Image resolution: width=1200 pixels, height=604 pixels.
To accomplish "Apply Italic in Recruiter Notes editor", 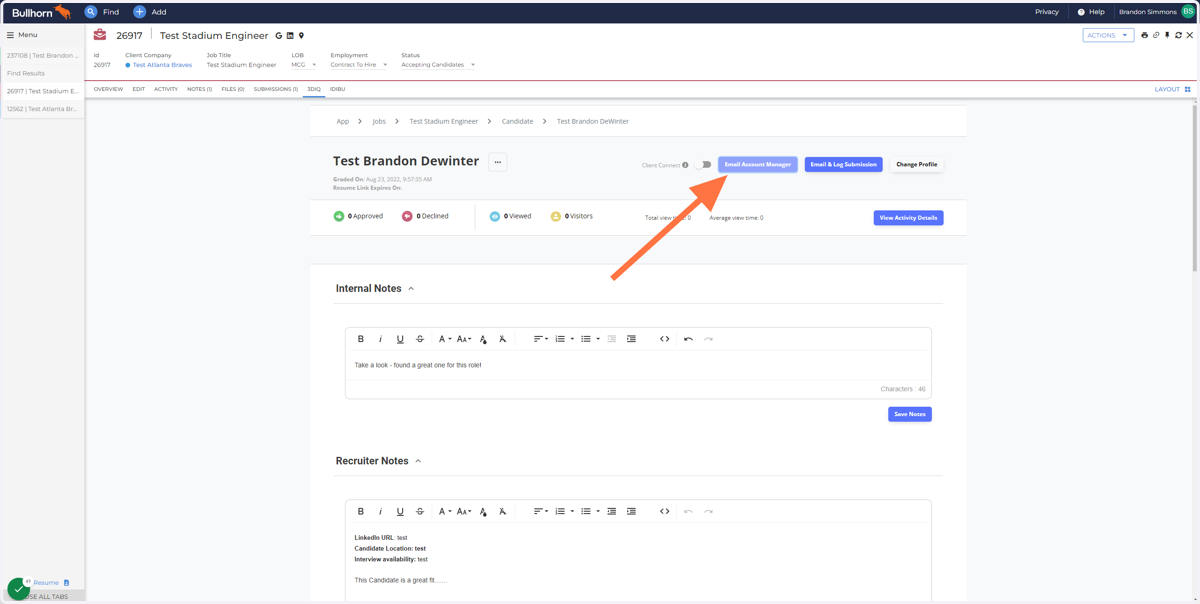I will (x=380, y=511).
